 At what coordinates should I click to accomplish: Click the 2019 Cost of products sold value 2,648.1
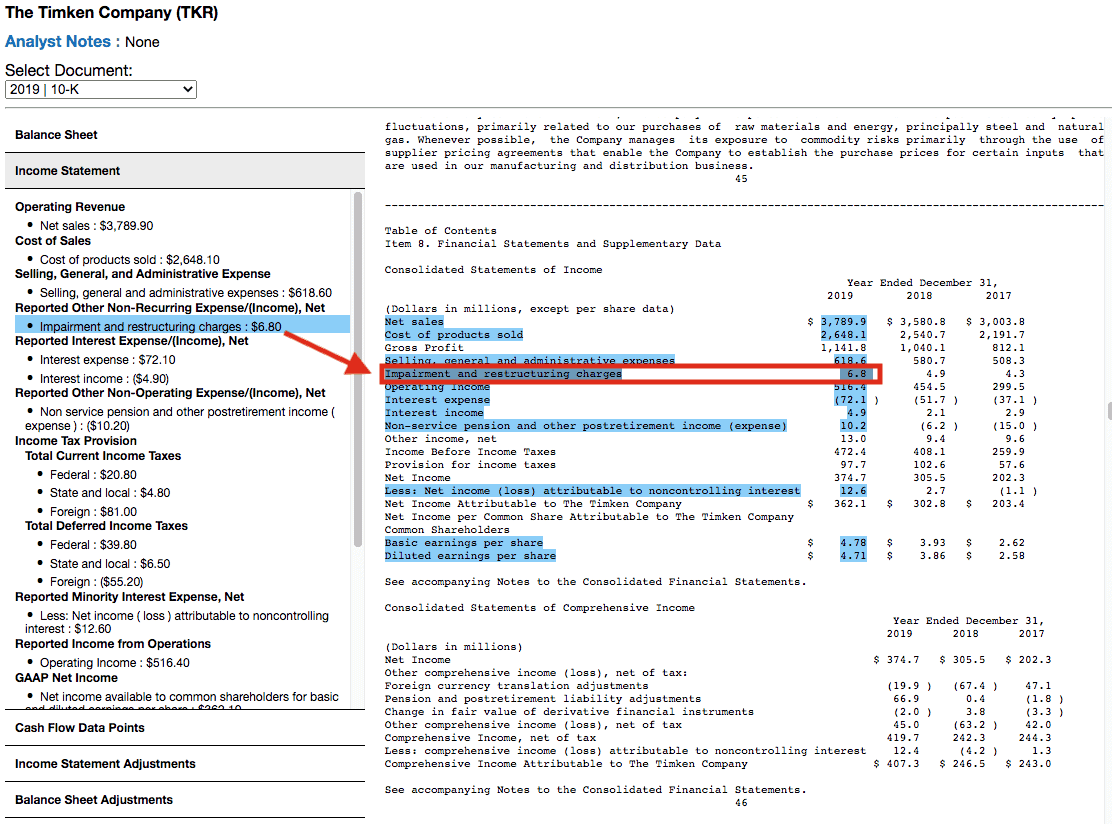(843, 335)
